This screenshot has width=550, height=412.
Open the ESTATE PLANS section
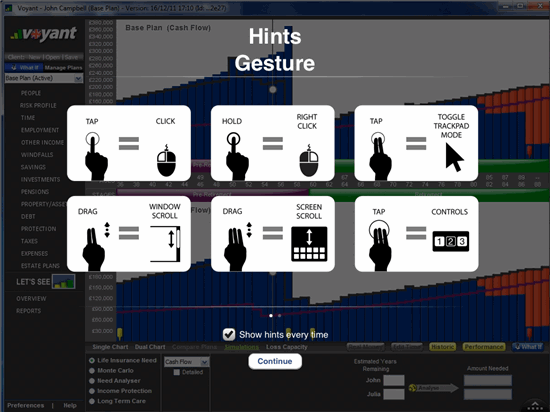(x=40, y=266)
